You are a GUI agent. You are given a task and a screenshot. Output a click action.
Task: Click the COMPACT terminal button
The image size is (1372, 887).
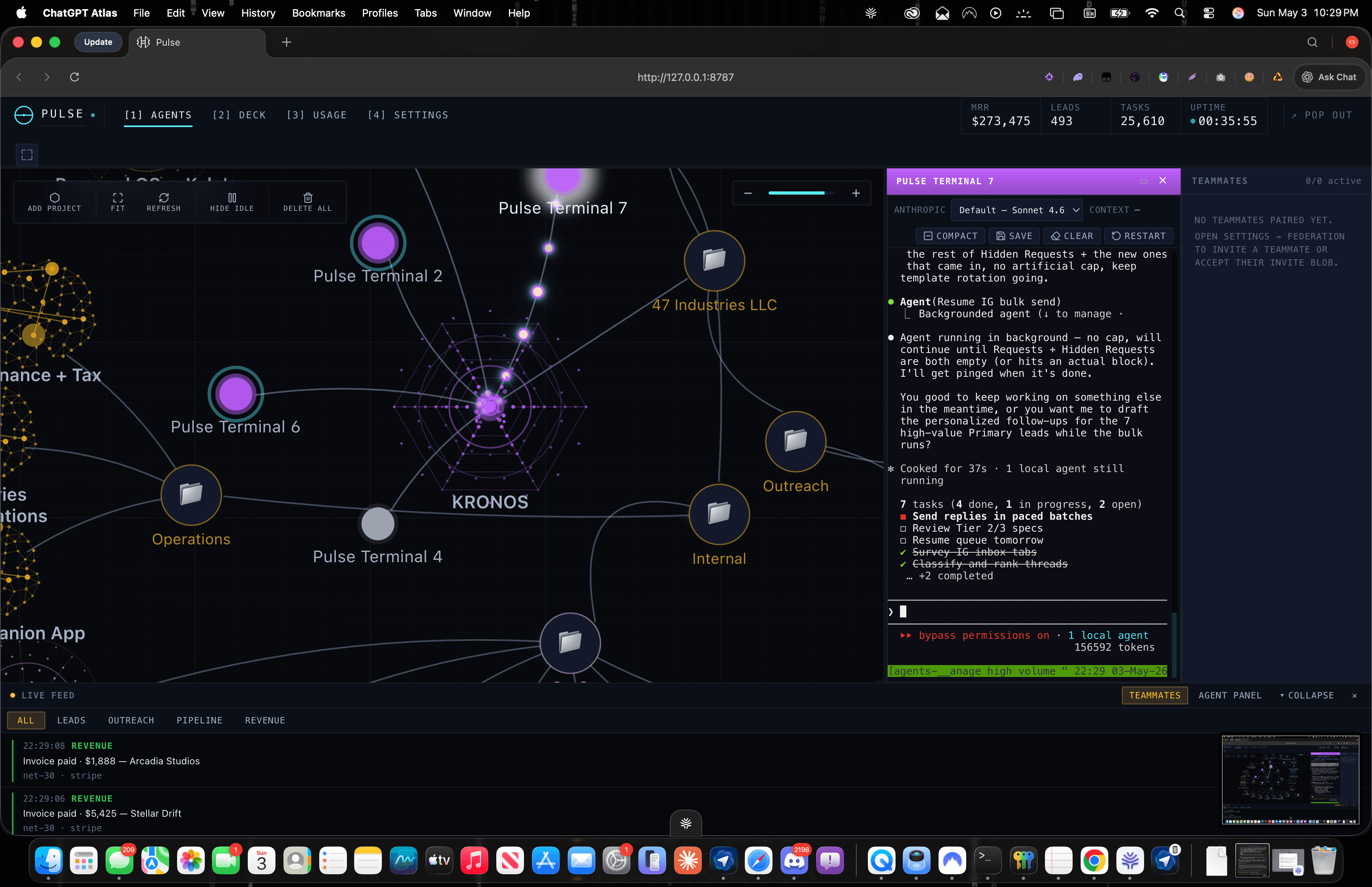(x=950, y=235)
